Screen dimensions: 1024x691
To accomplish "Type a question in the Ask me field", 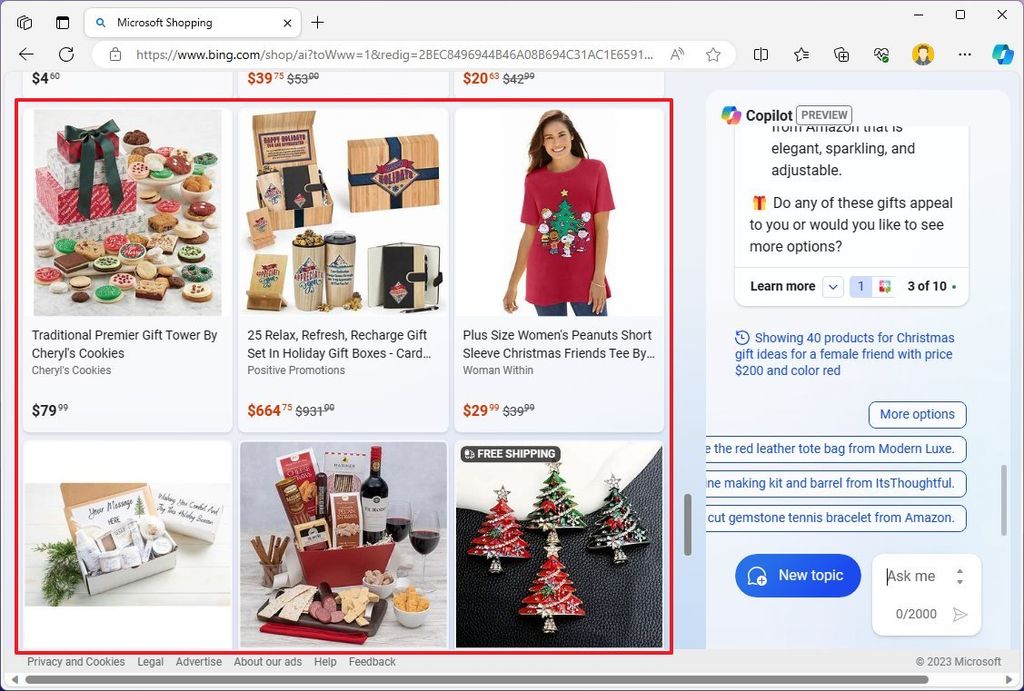I will click(x=912, y=575).
